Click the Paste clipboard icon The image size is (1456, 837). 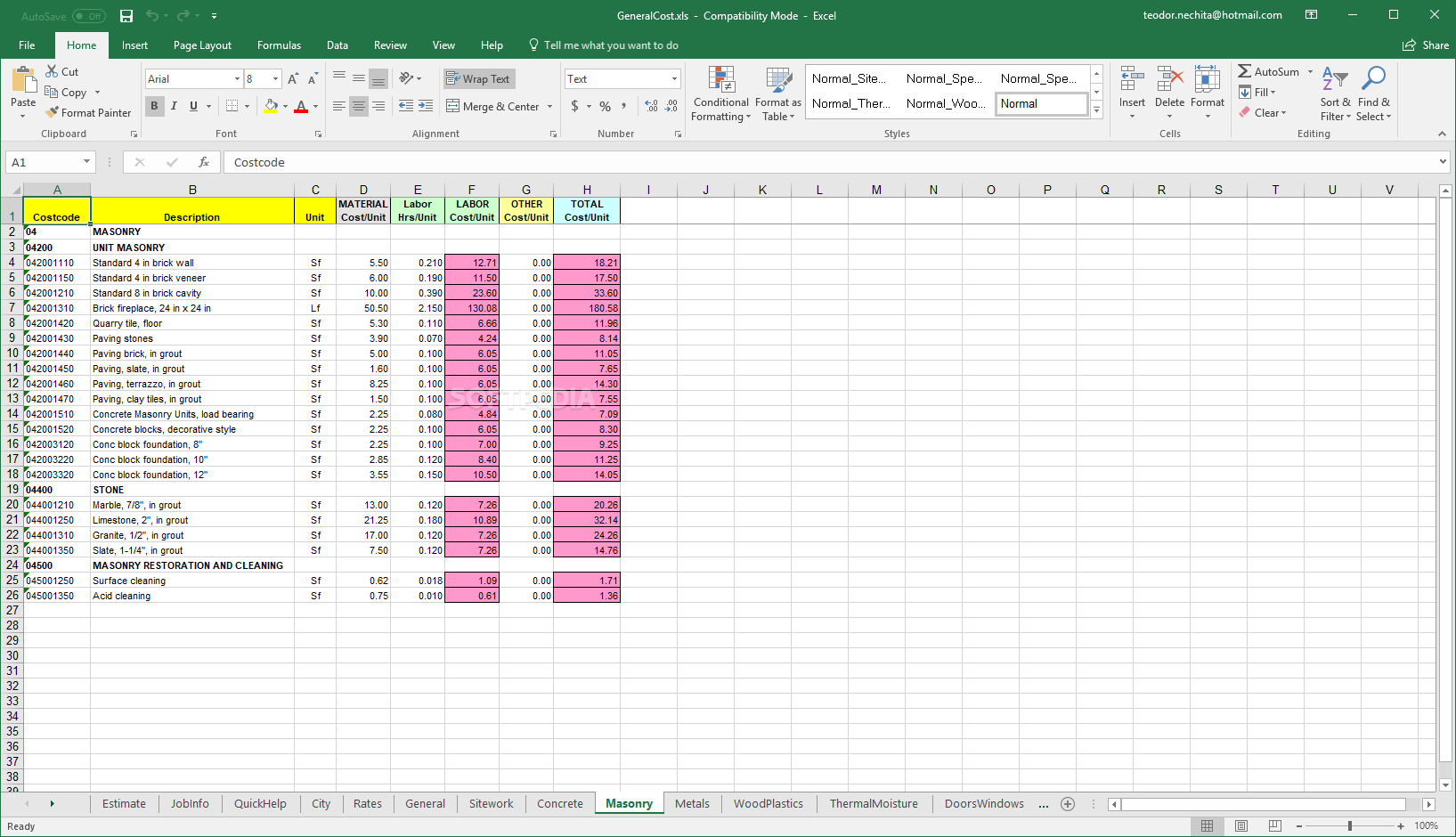pos(23,80)
